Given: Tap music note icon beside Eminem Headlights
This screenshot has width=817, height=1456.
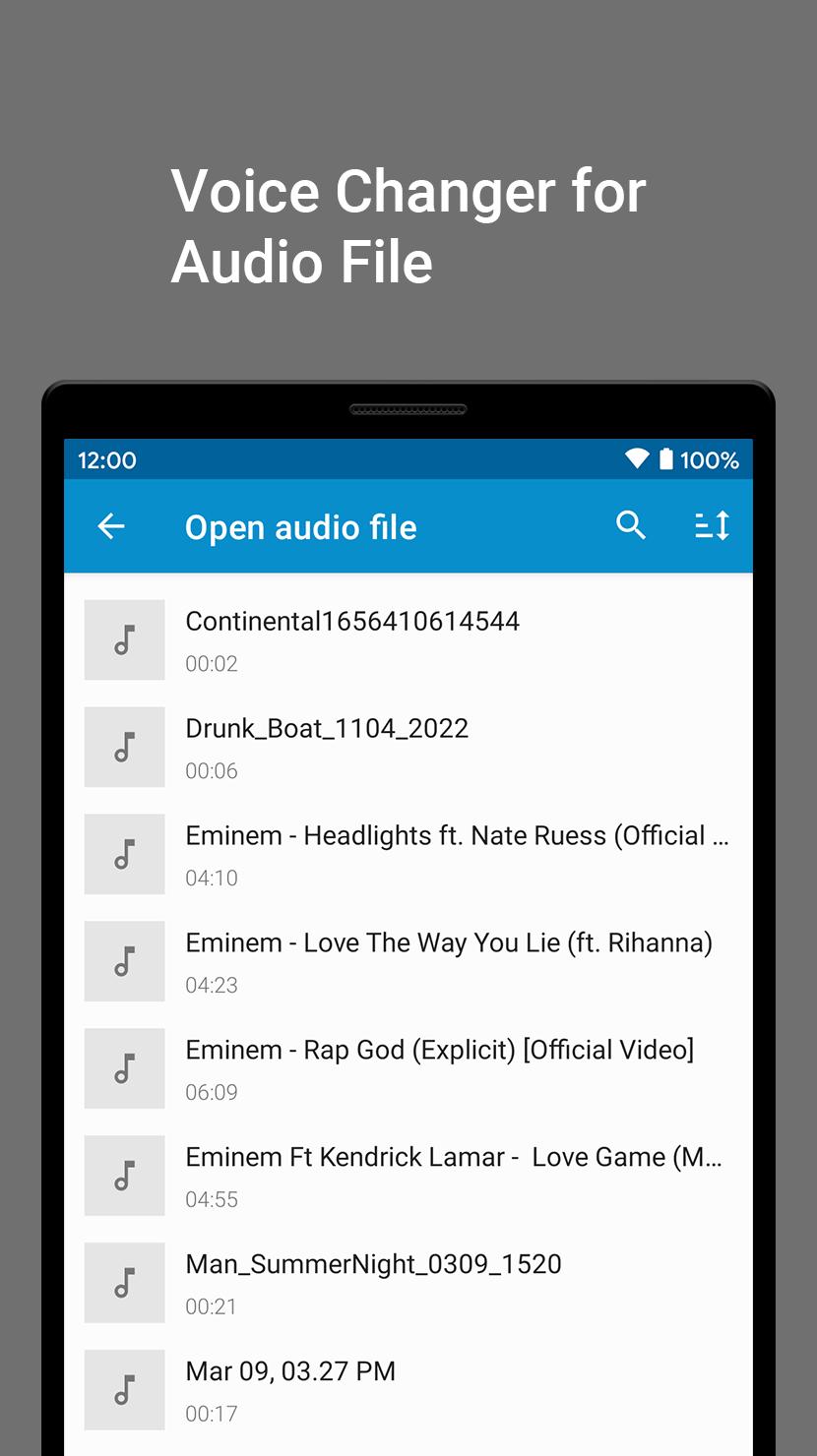Looking at the screenshot, I should point(124,854).
